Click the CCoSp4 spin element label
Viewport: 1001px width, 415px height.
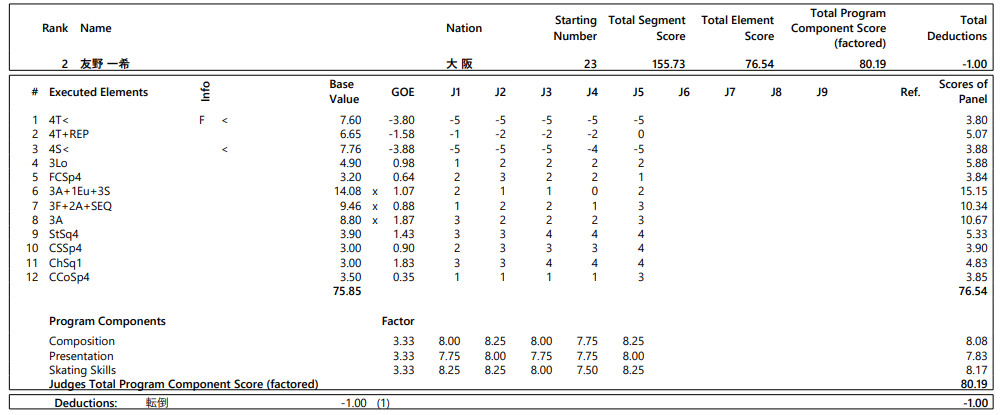[69, 277]
